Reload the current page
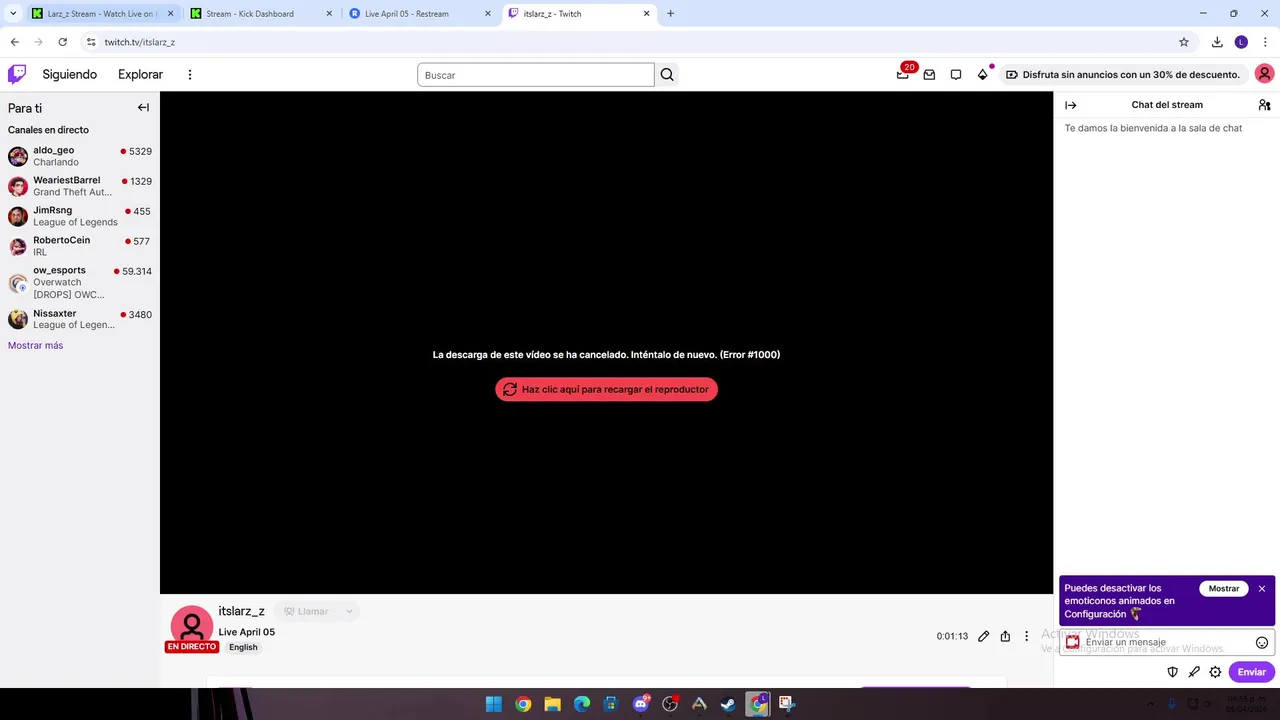The image size is (1280, 720). 62,42
